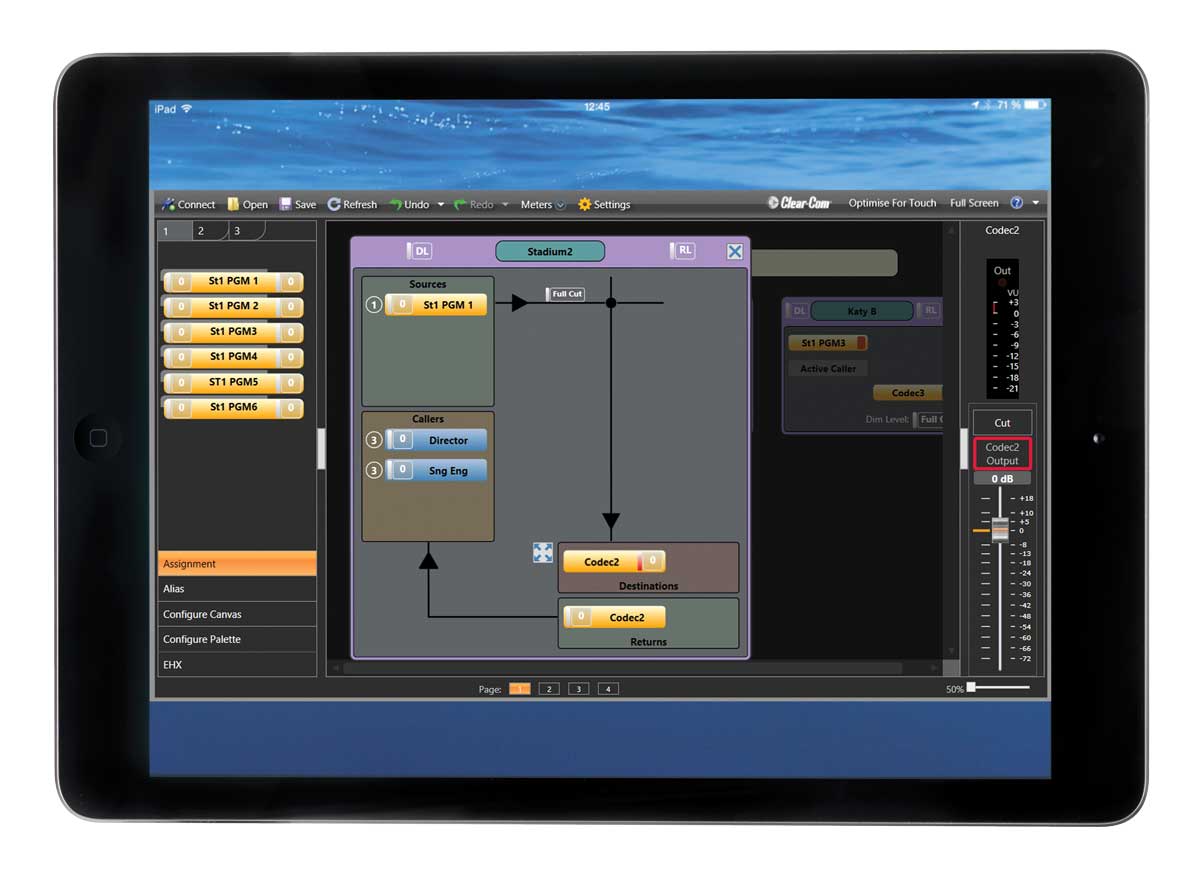Expand the Undo dropdown arrow

click(x=441, y=204)
